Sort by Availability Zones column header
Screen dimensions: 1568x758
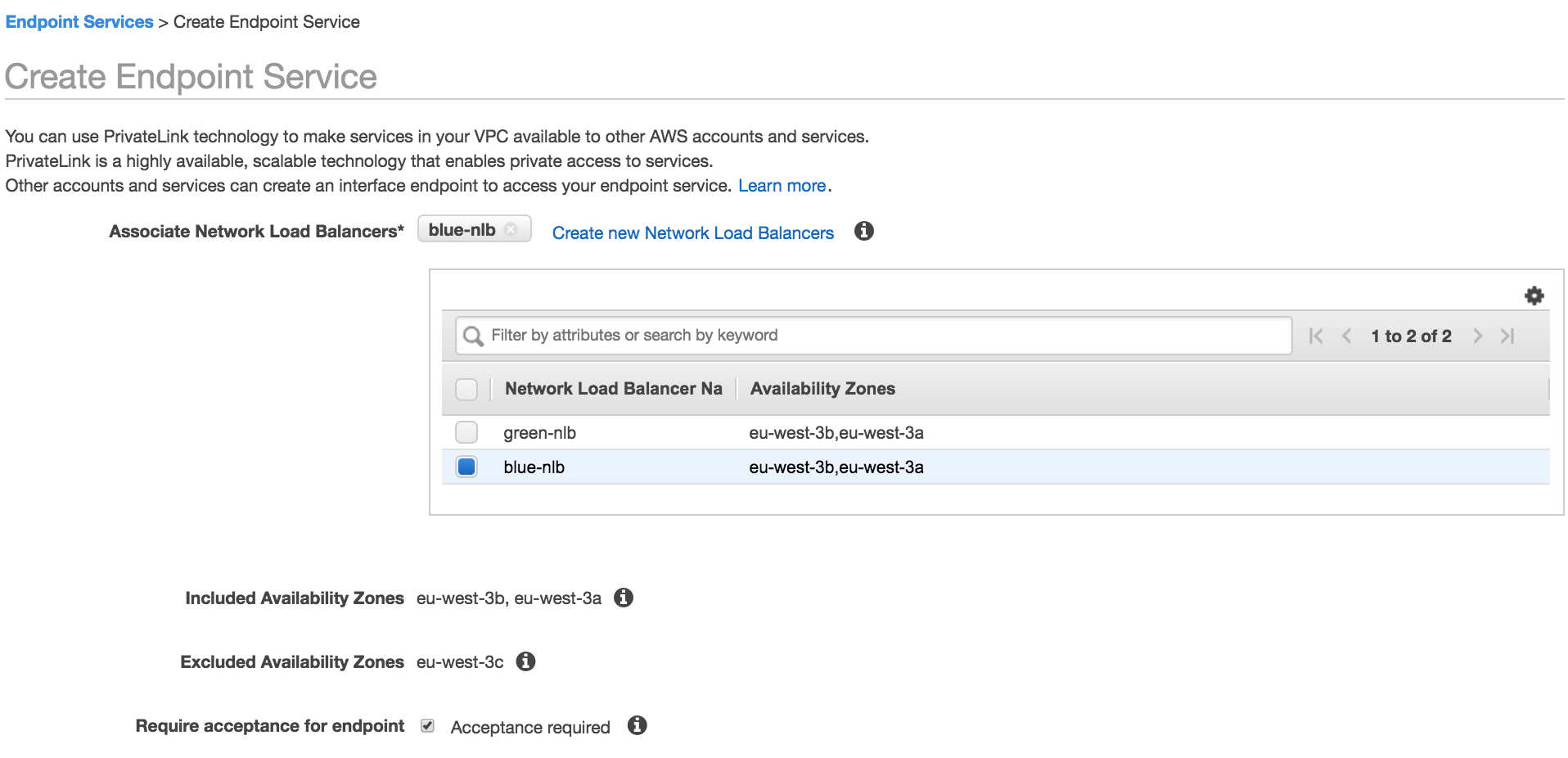point(822,389)
